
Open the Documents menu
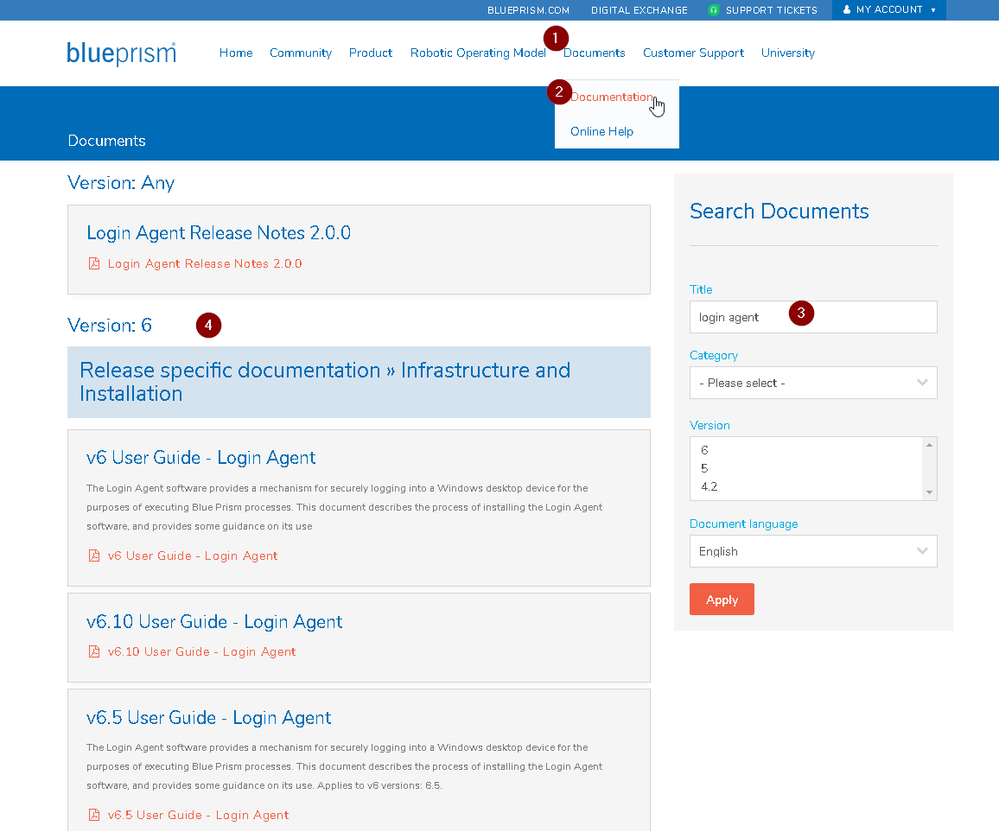[594, 53]
